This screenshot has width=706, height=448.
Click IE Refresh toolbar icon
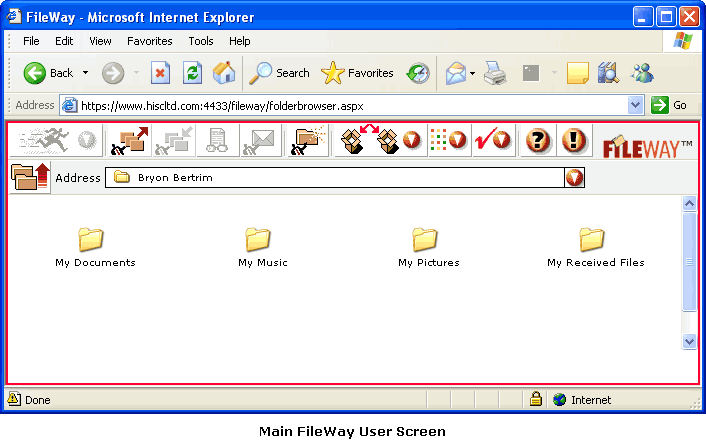[192, 72]
